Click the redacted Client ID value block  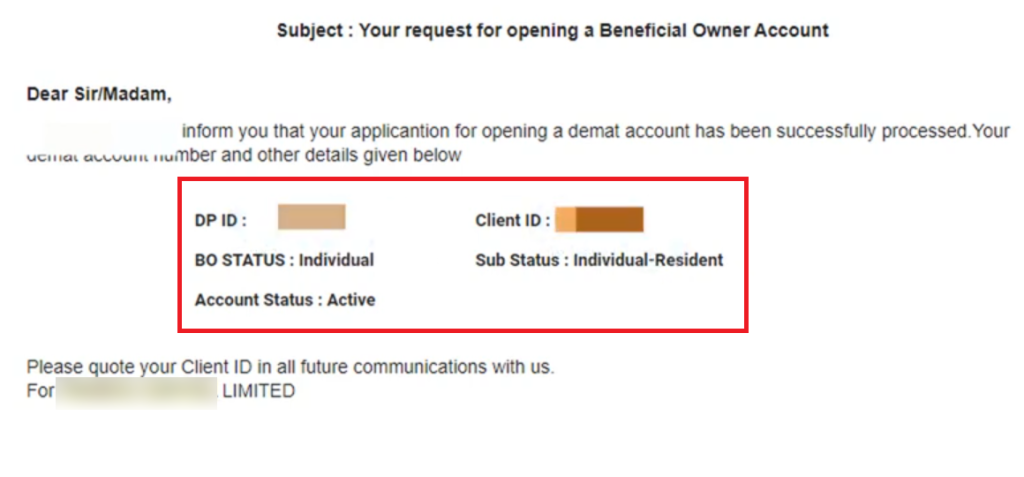600,220
